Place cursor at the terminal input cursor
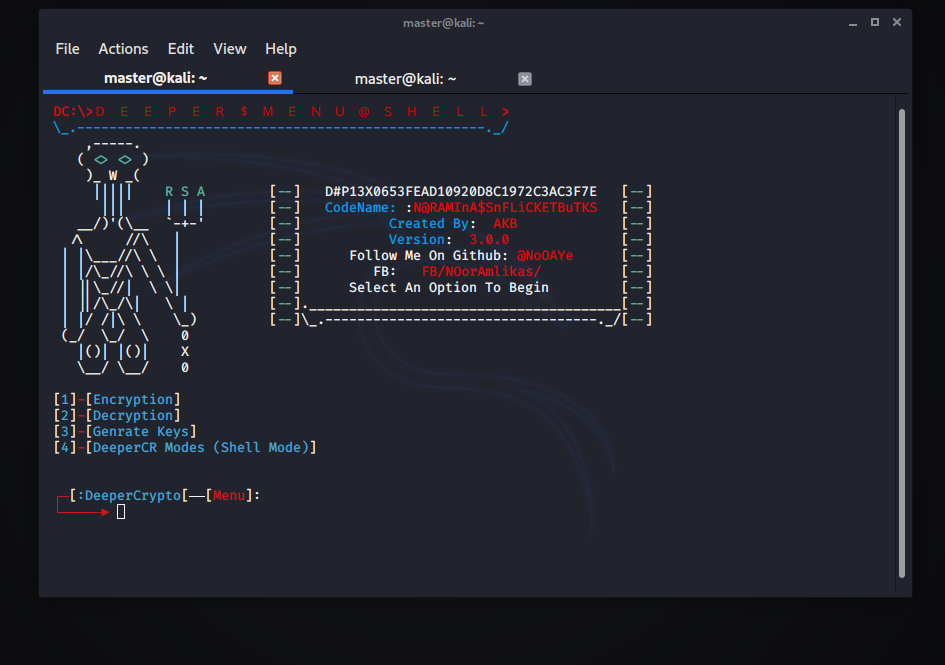The height and width of the screenshot is (665, 945). coord(121,512)
